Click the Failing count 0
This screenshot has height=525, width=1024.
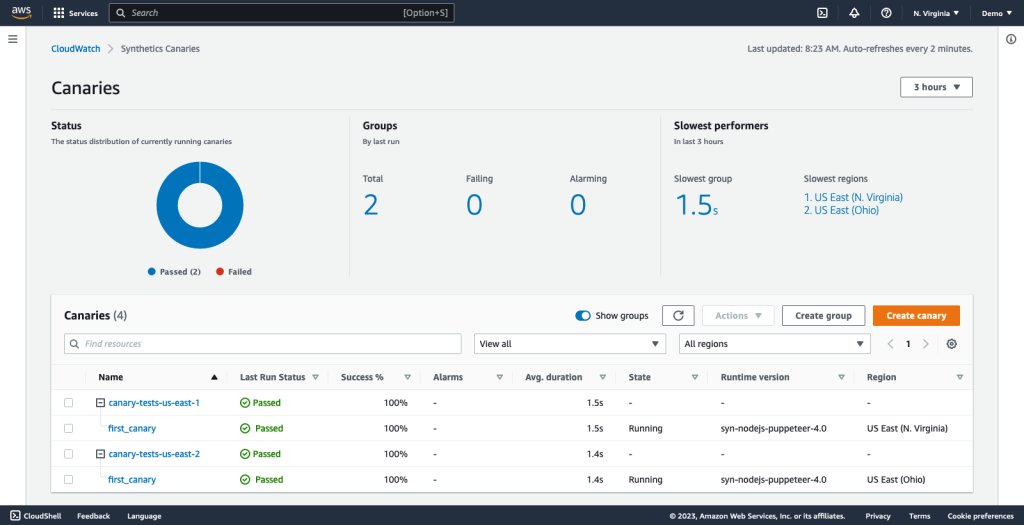coord(474,205)
